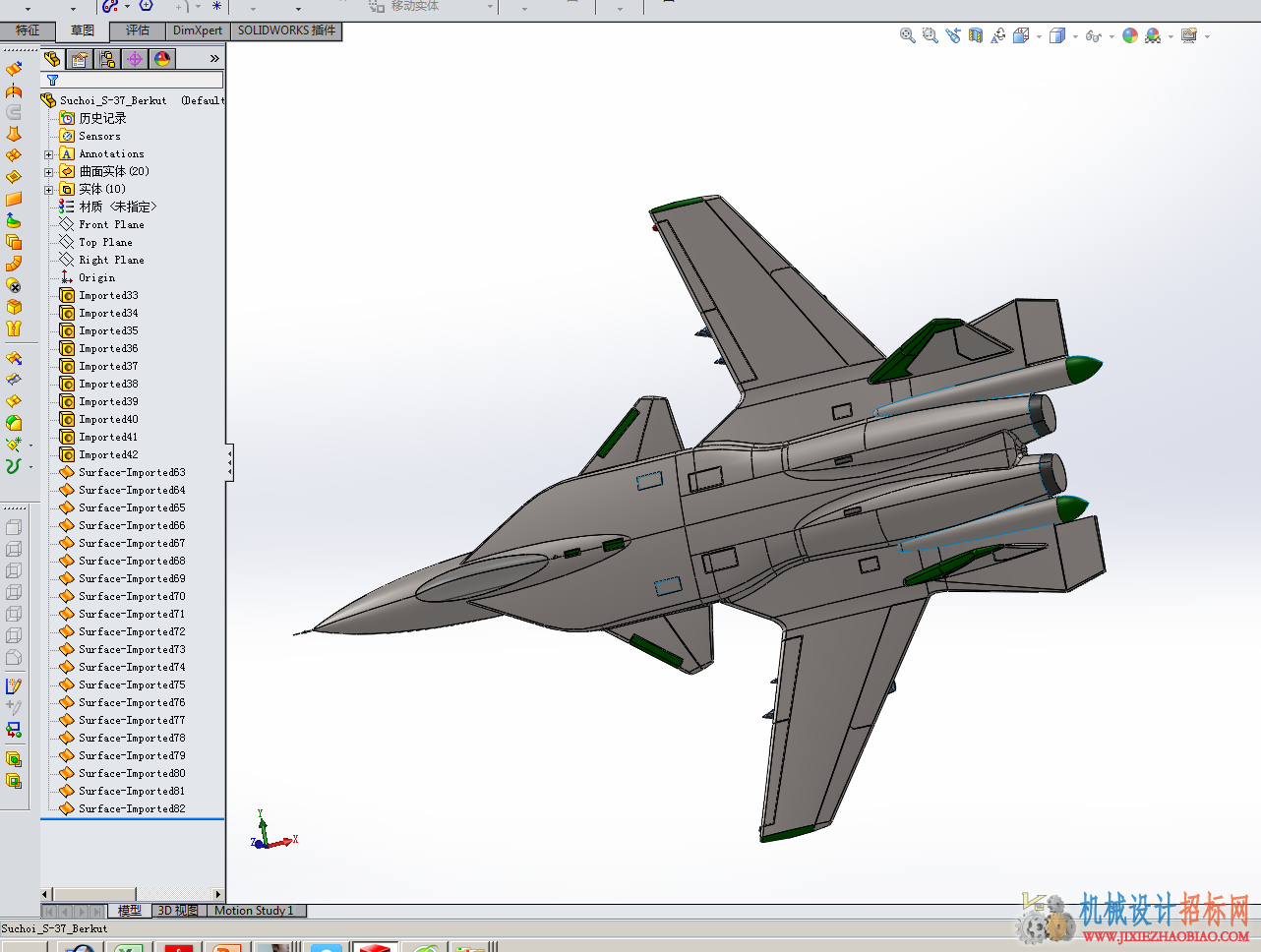Click the feature tree horizontal scrollbar

[132, 895]
